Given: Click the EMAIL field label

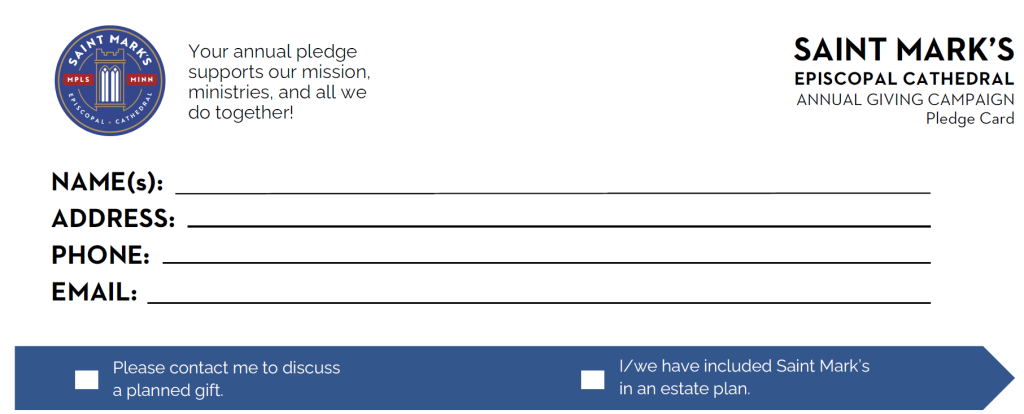Looking at the screenshot, I should pyautogui.click(x=94, y=292).
